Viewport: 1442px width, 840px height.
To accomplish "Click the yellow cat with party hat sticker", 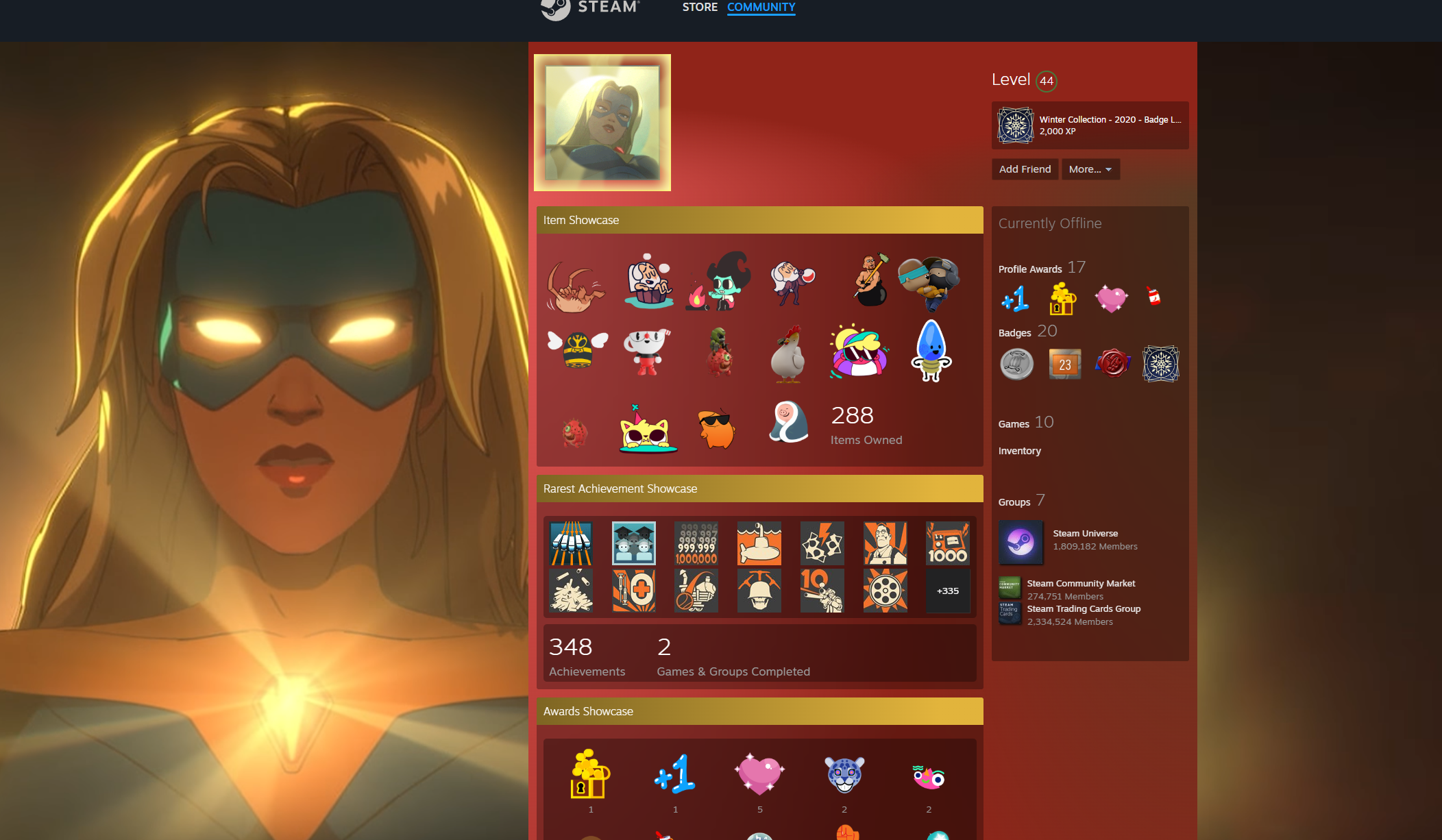I will coord(648,430).
